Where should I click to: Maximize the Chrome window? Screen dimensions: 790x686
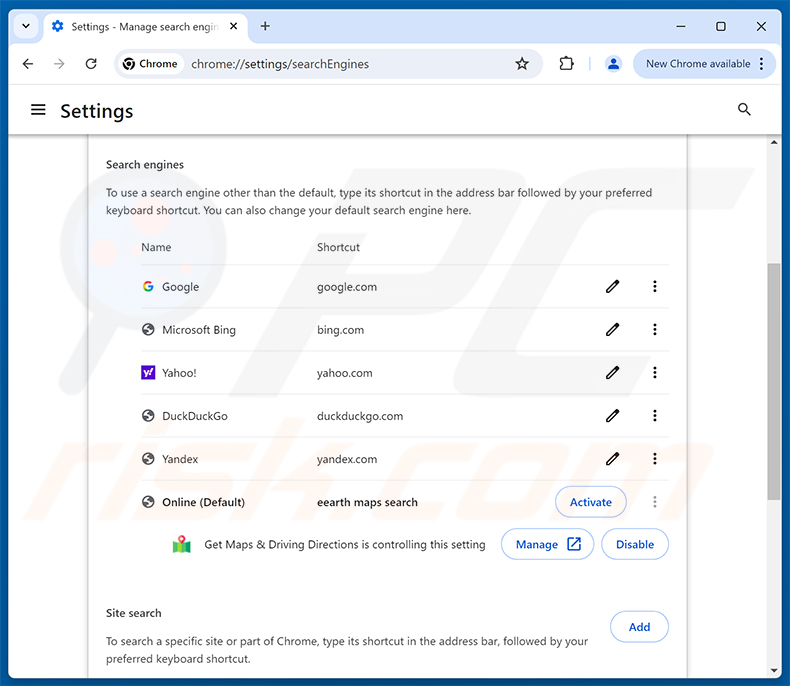(721, 26)
